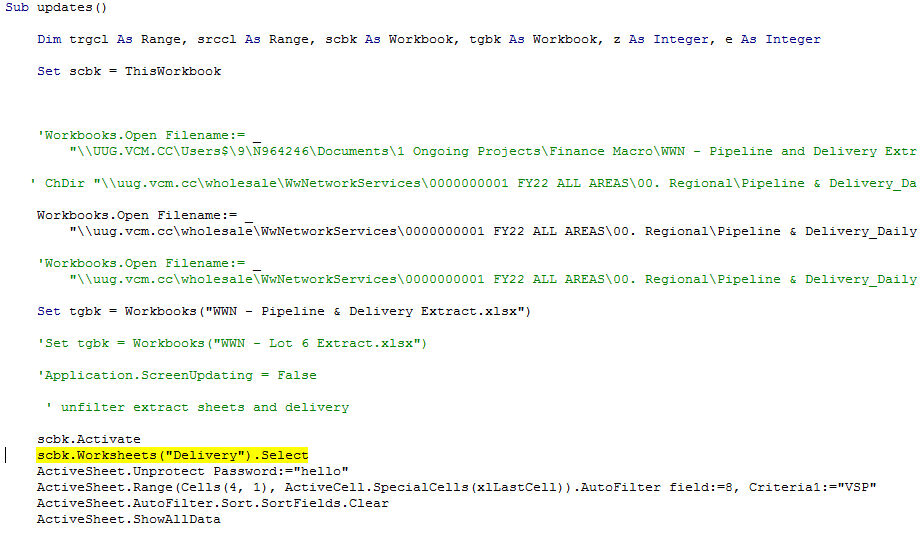This screenshot has height=542, width=917.
Task: Click the last commented 'Workbooks.Open Filename:=' line
Action: (x=149, y=264)
